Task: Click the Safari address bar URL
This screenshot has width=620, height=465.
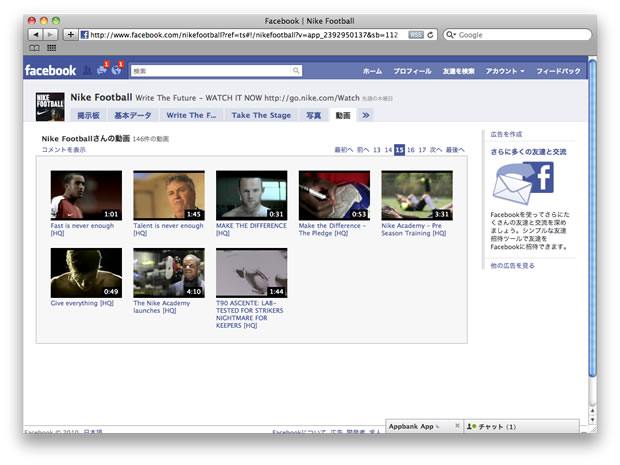Action: tap(244, 35)
